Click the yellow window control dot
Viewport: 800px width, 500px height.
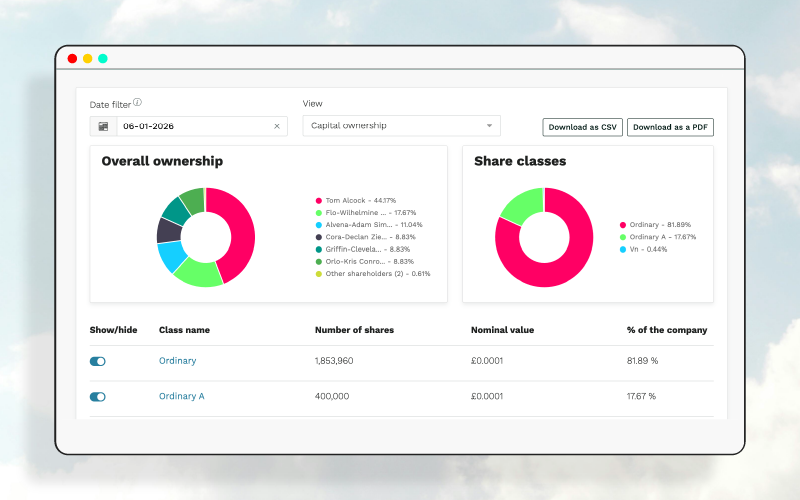point(88,59)
